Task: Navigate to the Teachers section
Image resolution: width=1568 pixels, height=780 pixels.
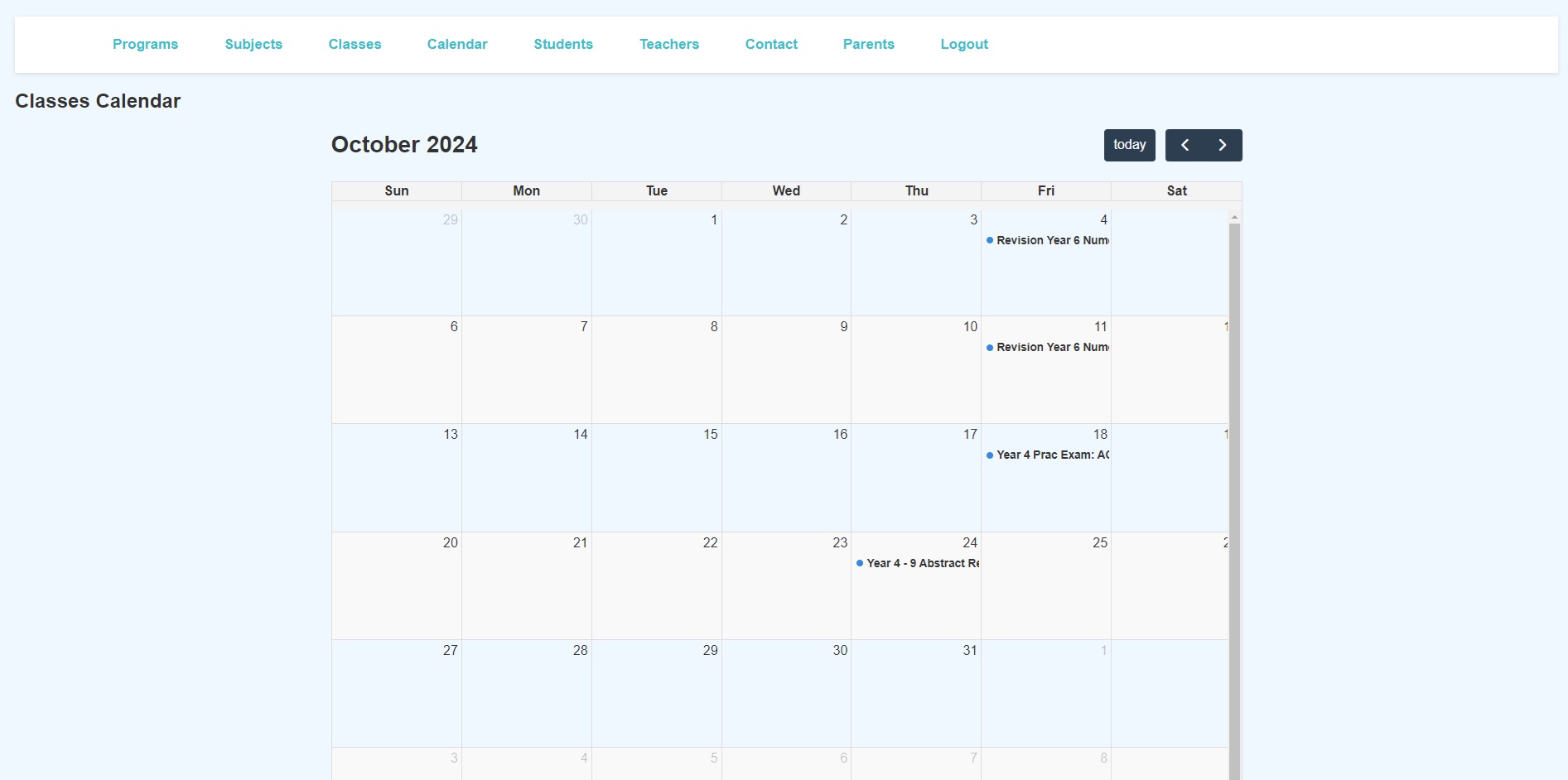Action: (x=668, y=44)
